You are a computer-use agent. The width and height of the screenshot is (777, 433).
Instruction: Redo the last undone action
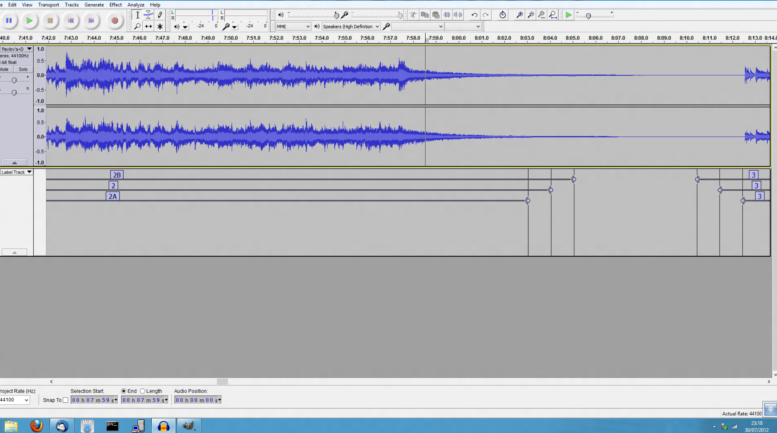486,15
